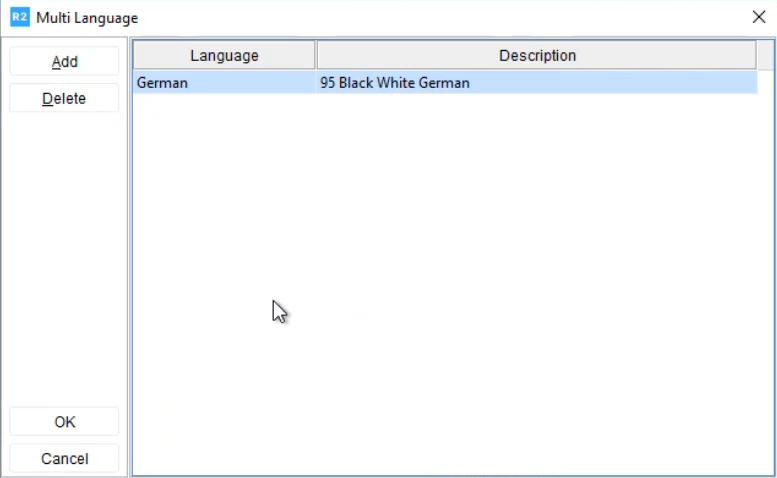Viewport: 777px width, 478px height.
Task: Sort by the Language column header
Action: pyautogui.click(x=224, y=55)
